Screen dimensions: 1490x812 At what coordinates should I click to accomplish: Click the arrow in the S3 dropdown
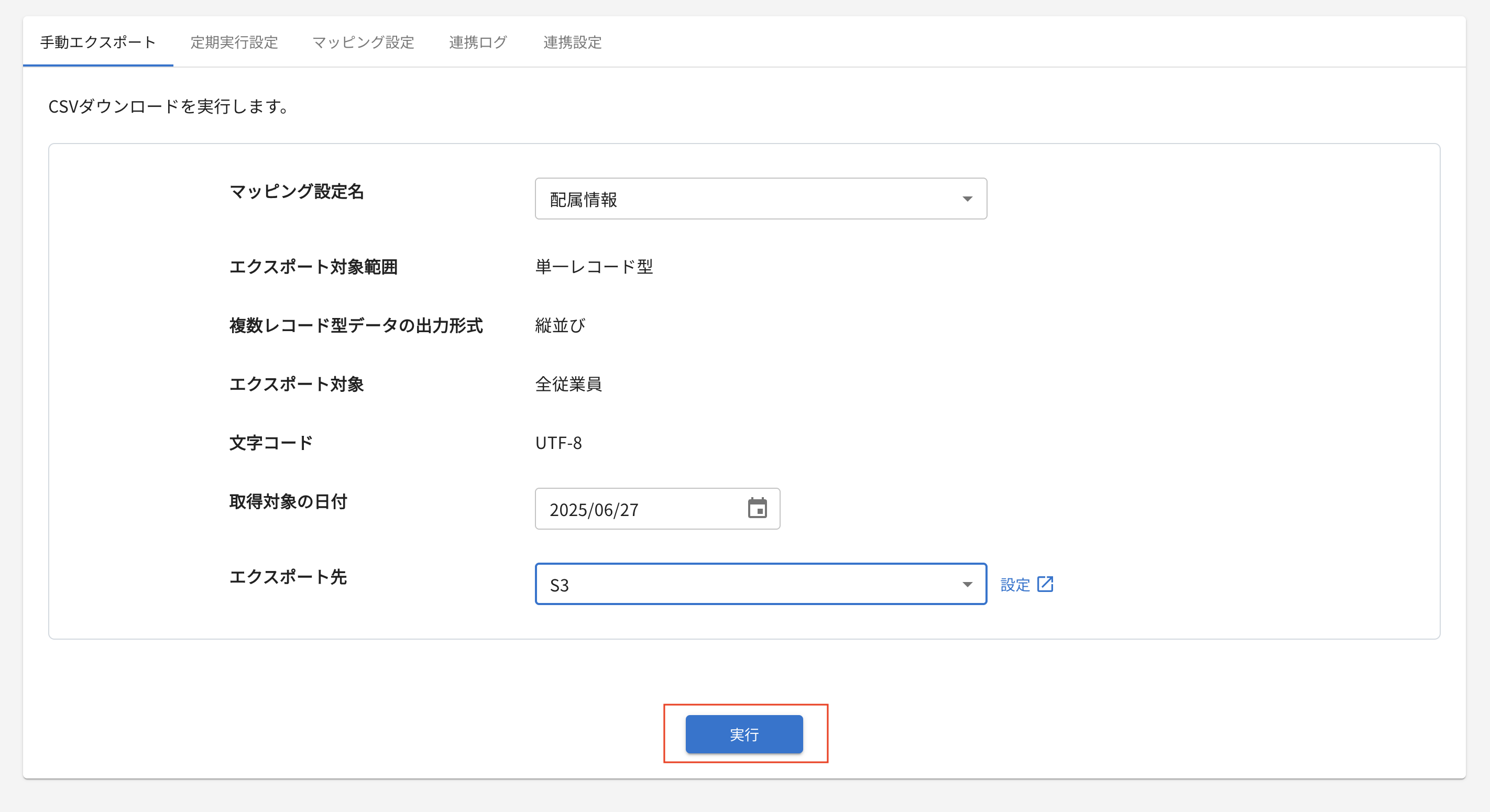(x=967, y=584)
